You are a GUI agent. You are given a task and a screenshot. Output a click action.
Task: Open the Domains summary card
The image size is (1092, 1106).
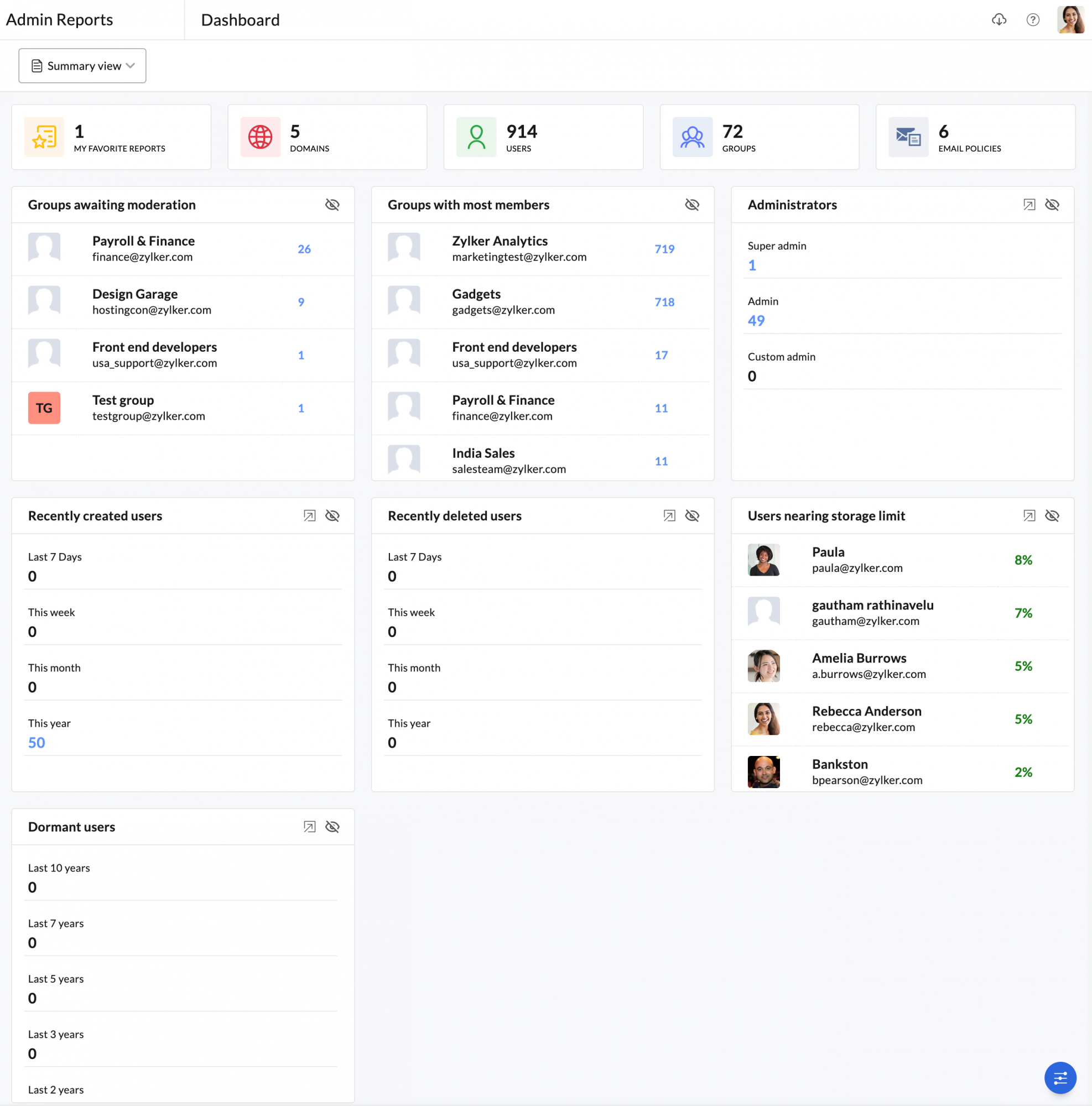(327, 137)
